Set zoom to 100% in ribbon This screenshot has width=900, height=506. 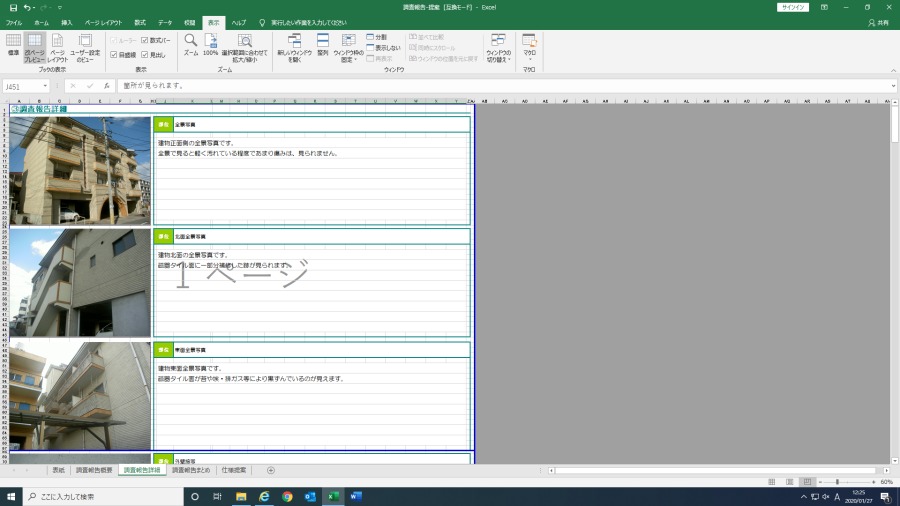(x=211, y=45)
